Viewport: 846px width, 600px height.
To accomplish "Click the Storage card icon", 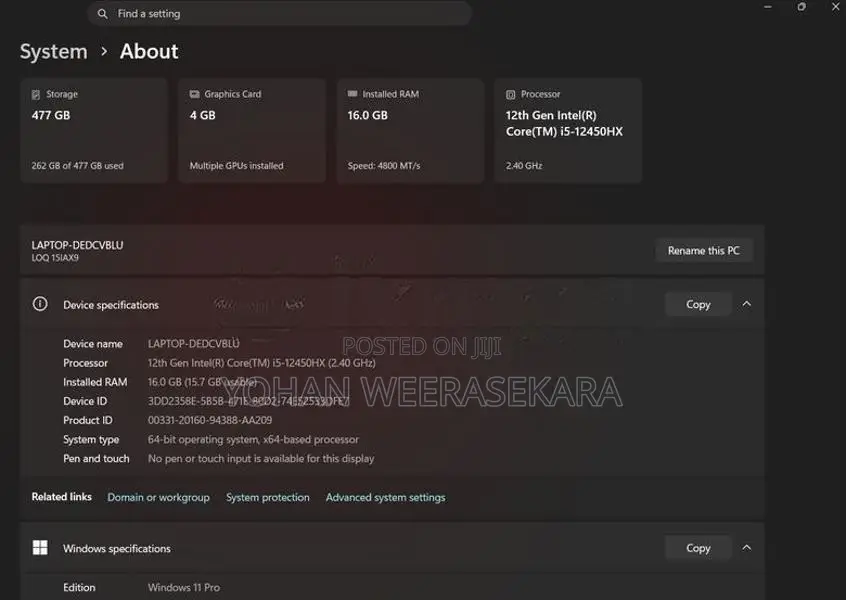I will (36, 95).
